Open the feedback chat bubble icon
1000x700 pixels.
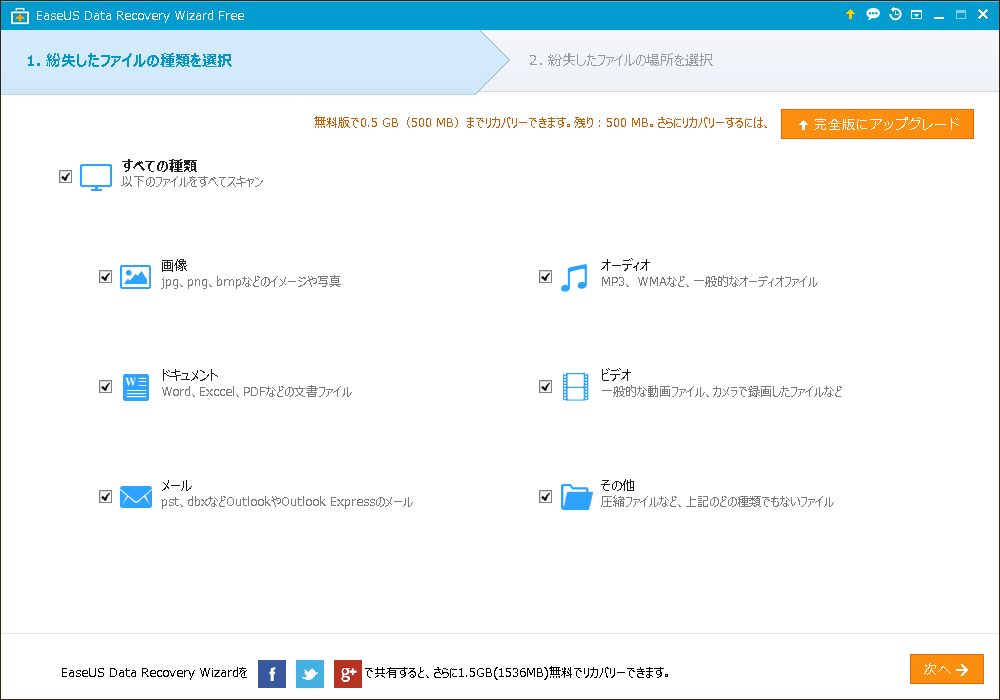[x=873, y=15]
